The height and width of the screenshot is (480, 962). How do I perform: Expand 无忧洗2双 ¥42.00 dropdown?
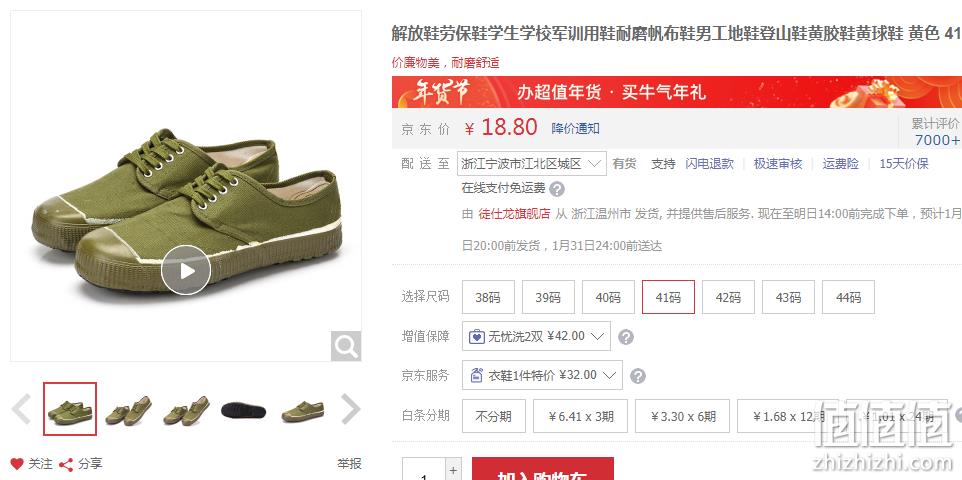point(536,336)
